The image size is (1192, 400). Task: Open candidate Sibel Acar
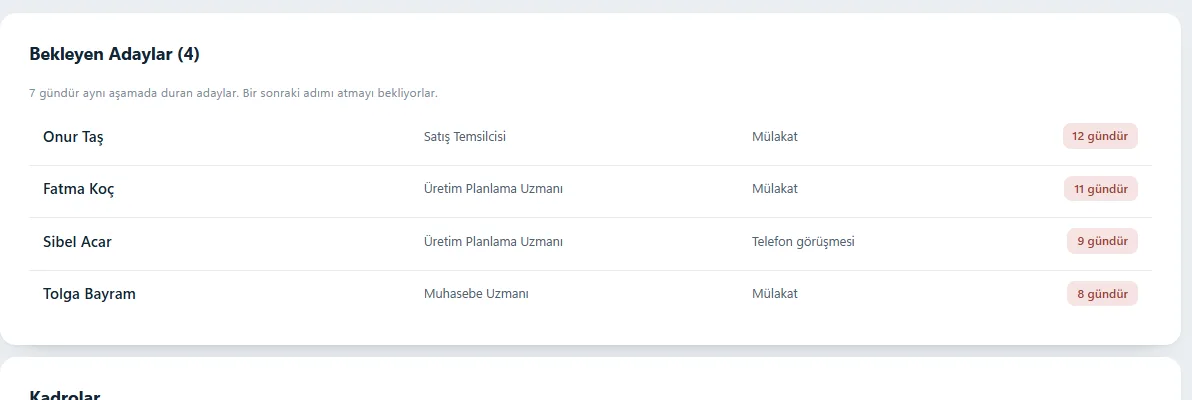78,242
